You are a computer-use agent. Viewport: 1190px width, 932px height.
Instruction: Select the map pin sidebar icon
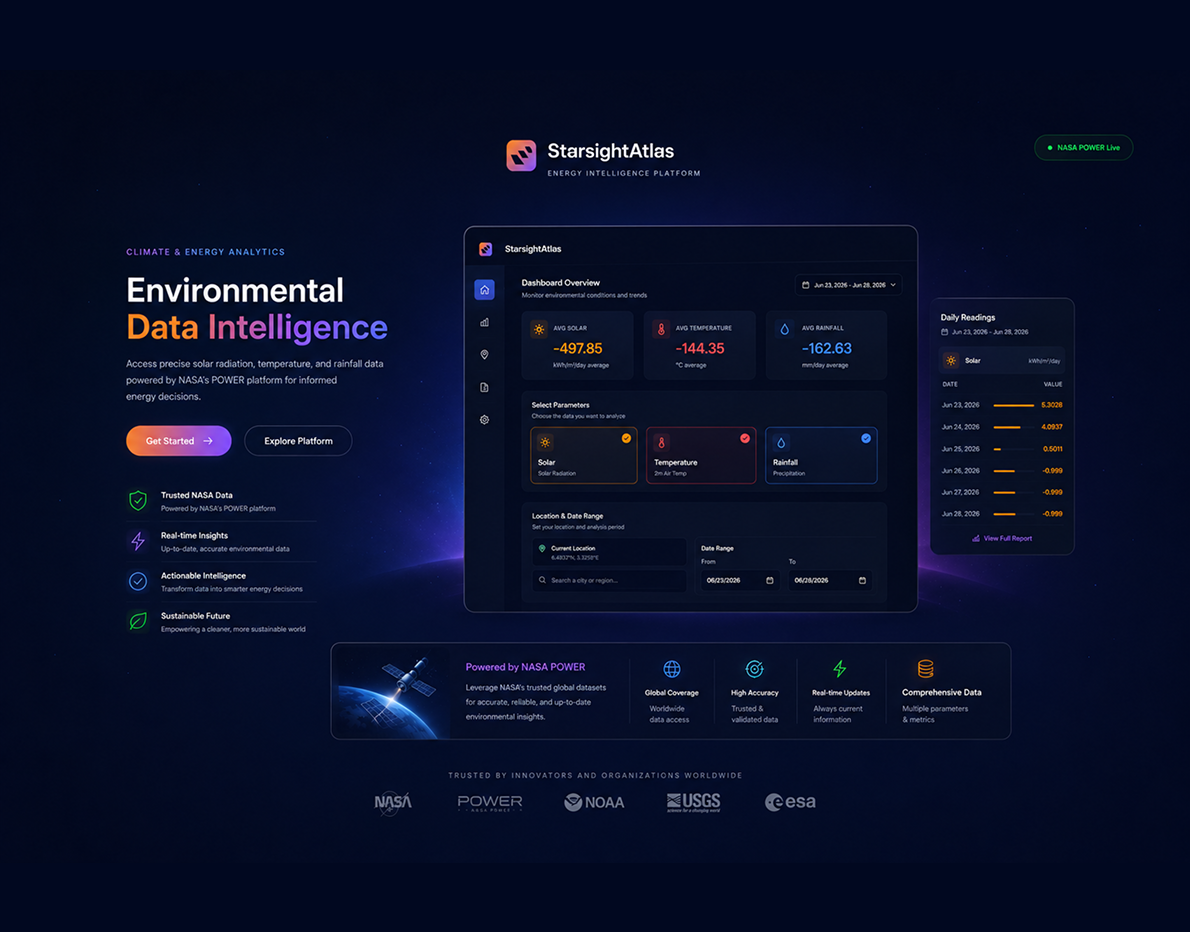[484, 354]
